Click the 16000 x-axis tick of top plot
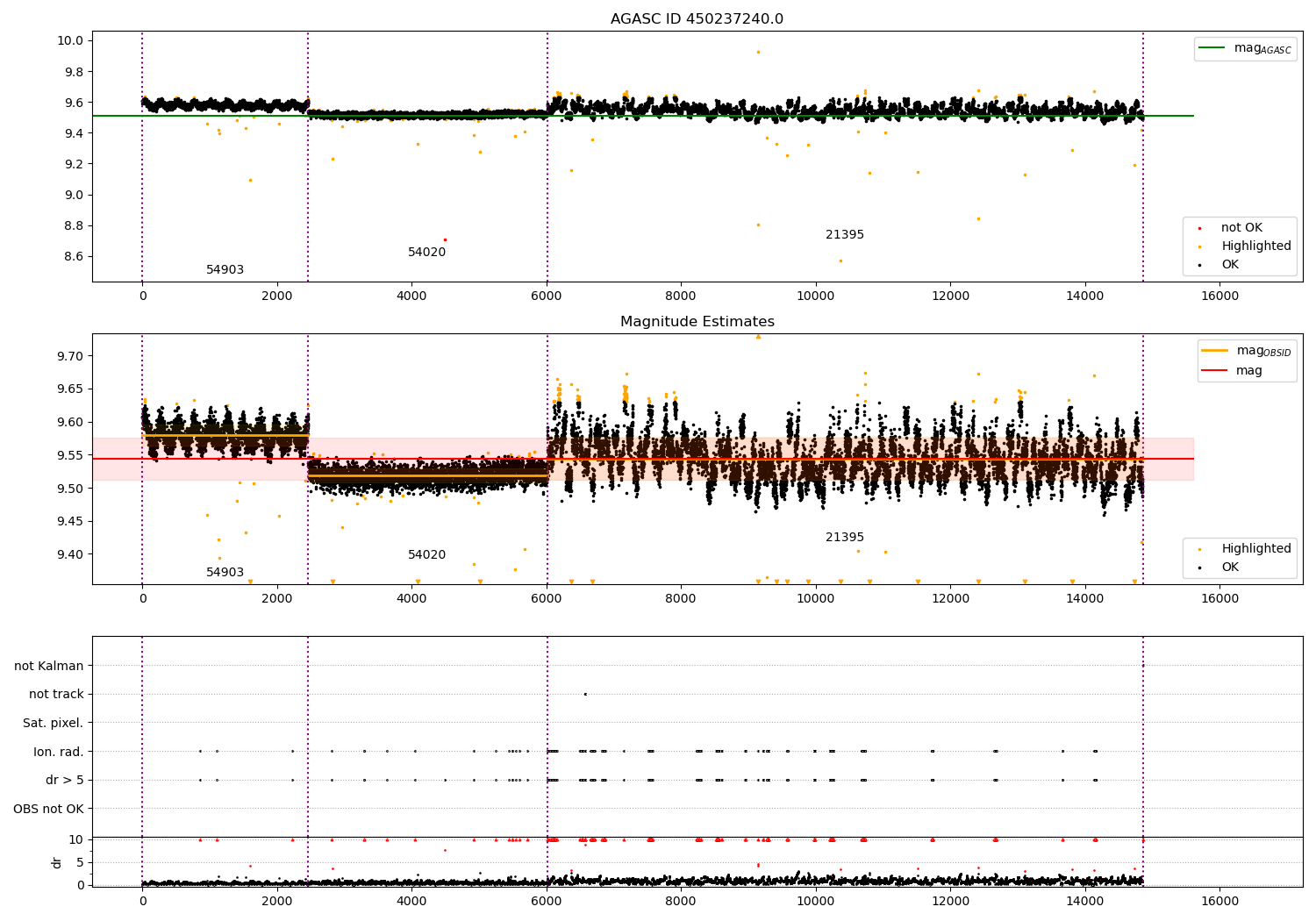Screen dimensions: 1316x921 pos(1219,296)
